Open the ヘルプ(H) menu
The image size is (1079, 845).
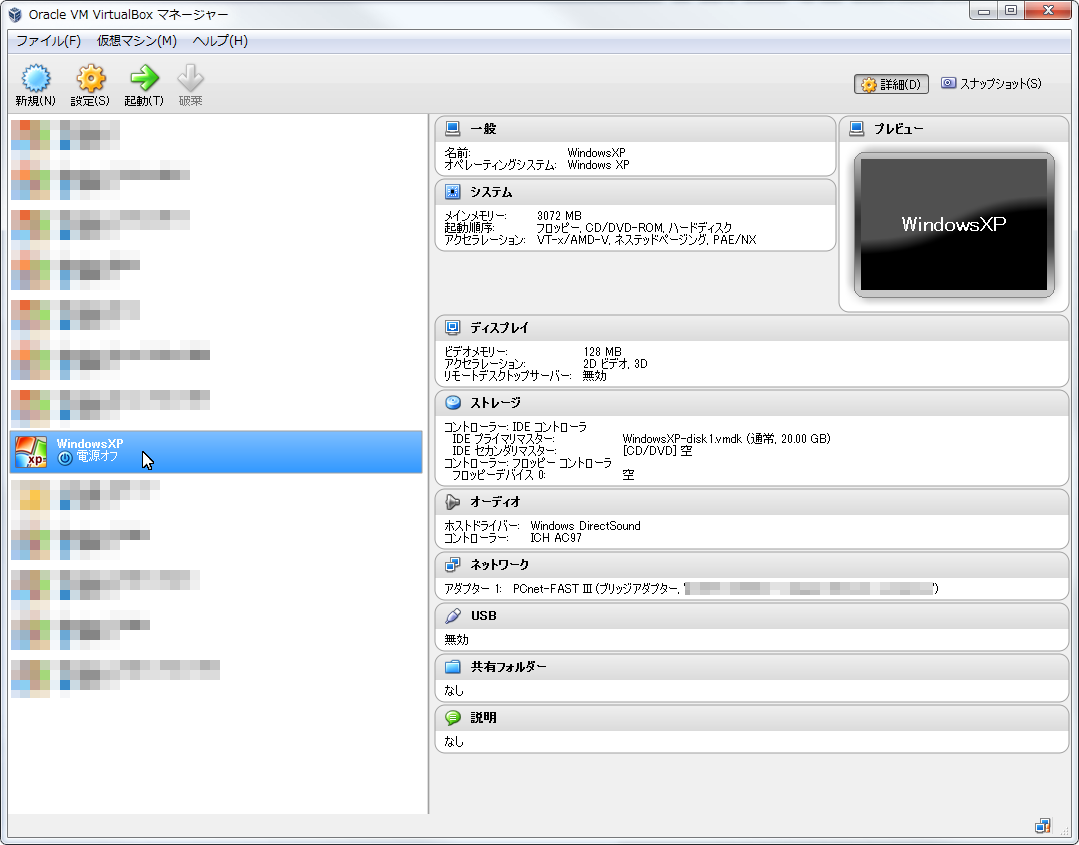220,41
